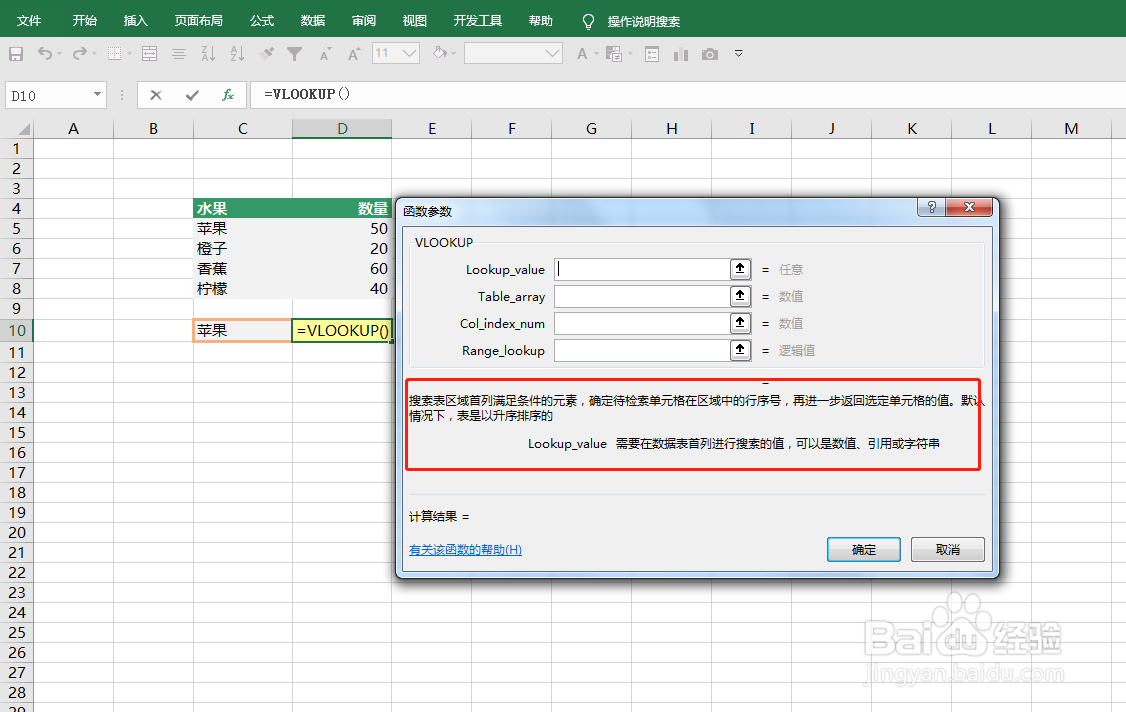
Task: Click the collapse-dialog arrow beside Table_array
Action: tap(740, 296)
